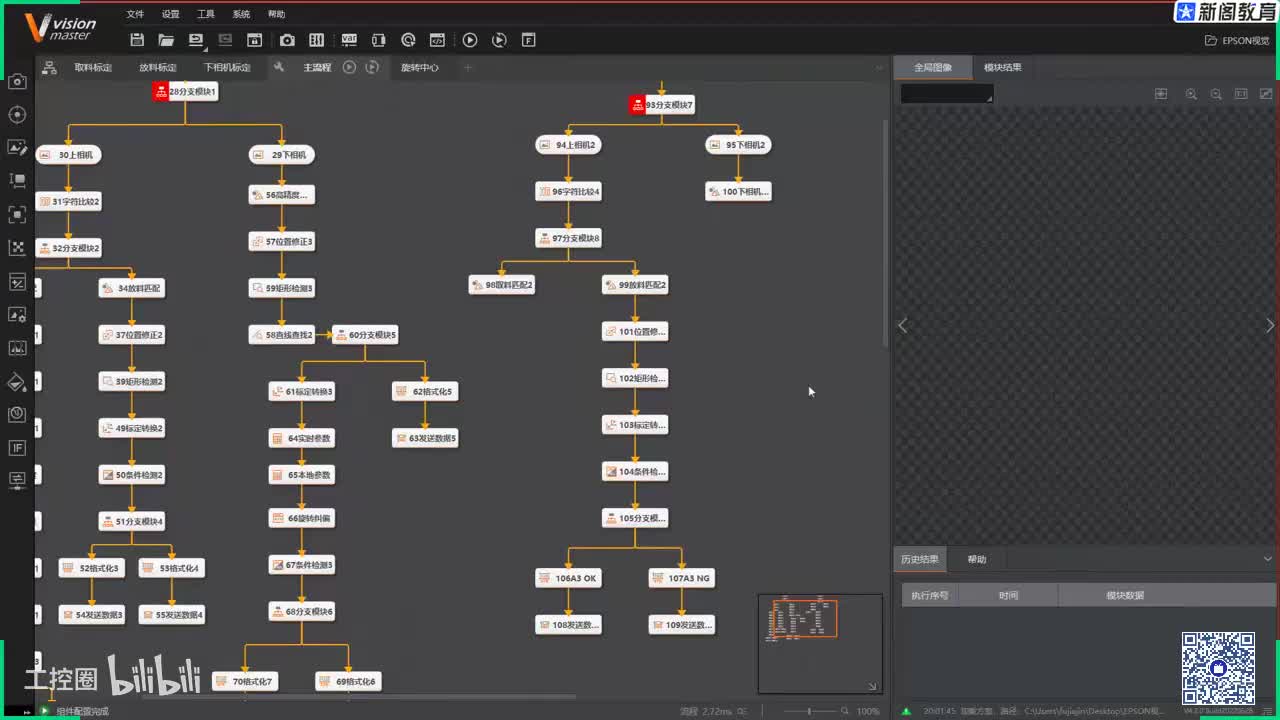Open the calculation plus-minus tool in the left sidebar
The image size is (1280, 720).
click(x=17, y=282)
